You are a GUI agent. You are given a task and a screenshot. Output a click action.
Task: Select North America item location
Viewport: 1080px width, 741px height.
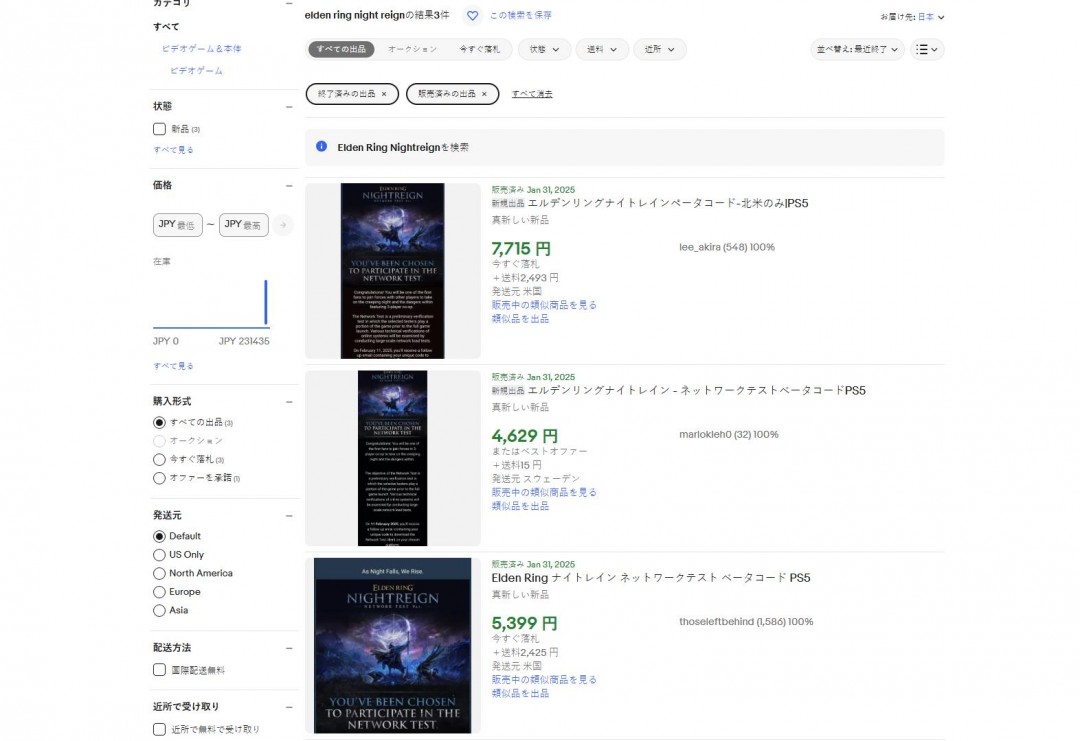click(x=159, y=573)
